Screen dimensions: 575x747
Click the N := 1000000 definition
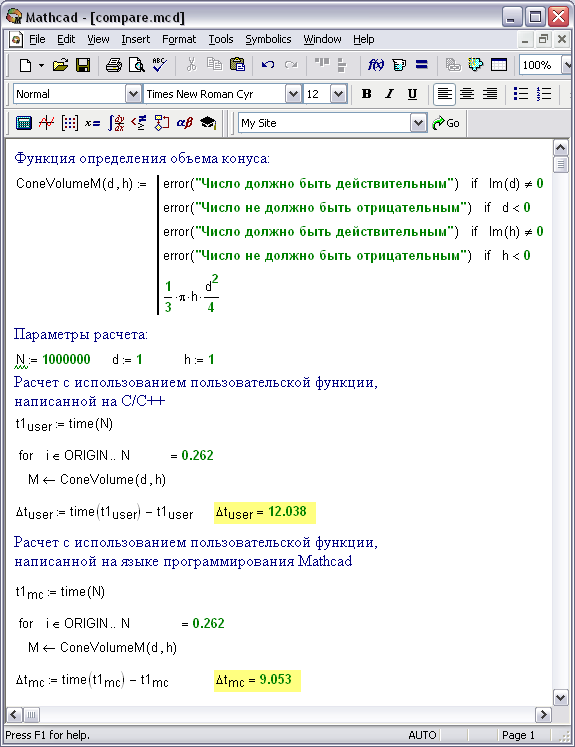click(52, 360)
